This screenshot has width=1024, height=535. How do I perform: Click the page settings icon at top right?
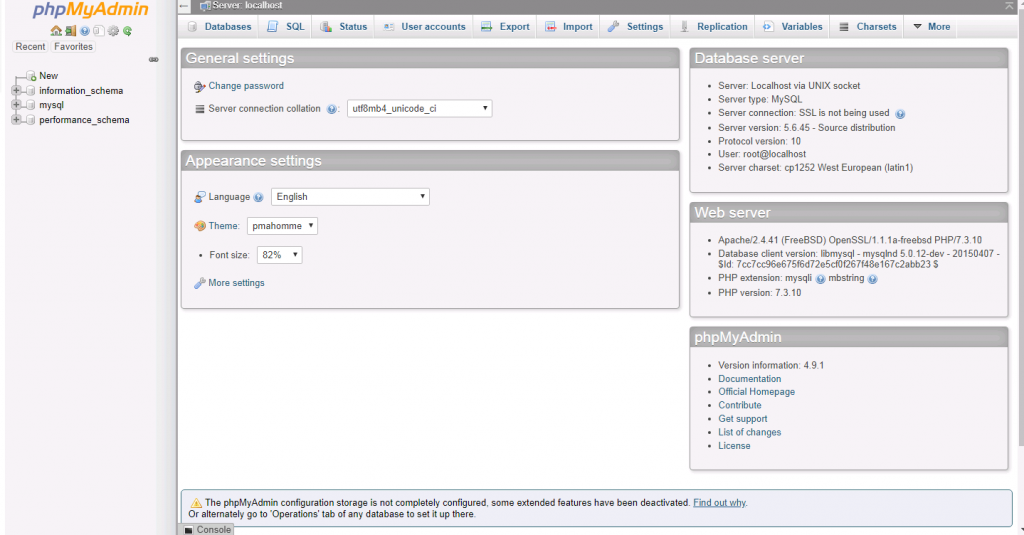pos(1009,6)
